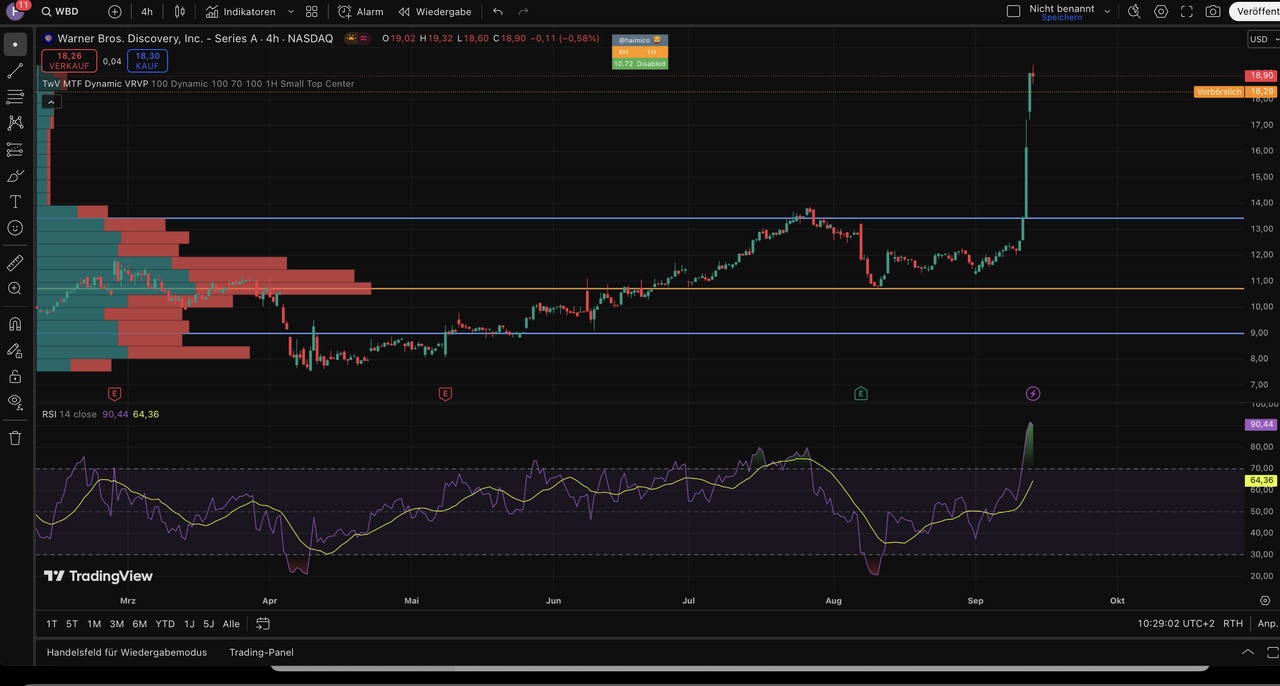Select the zoom in tool

pos(15,289)
